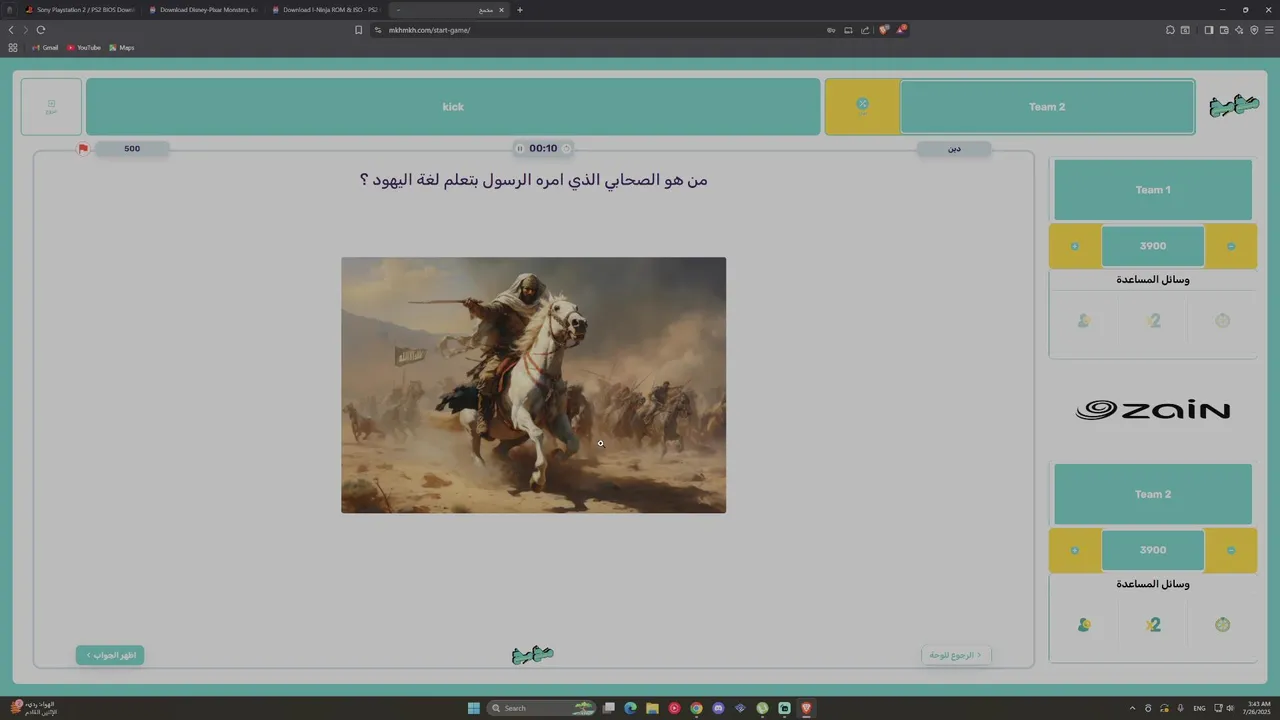
Task: Click the exit icon box at top left
Action: click(51, 107)
